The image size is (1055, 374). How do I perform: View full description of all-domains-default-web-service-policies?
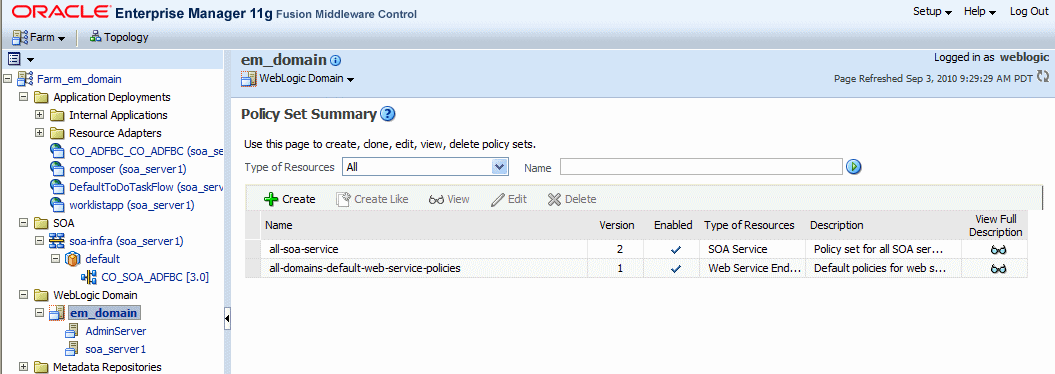[x=998, y=268]
